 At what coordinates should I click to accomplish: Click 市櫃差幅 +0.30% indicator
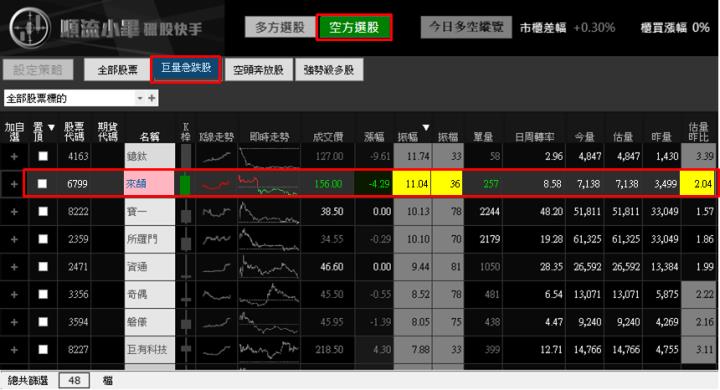pos(568,28)
